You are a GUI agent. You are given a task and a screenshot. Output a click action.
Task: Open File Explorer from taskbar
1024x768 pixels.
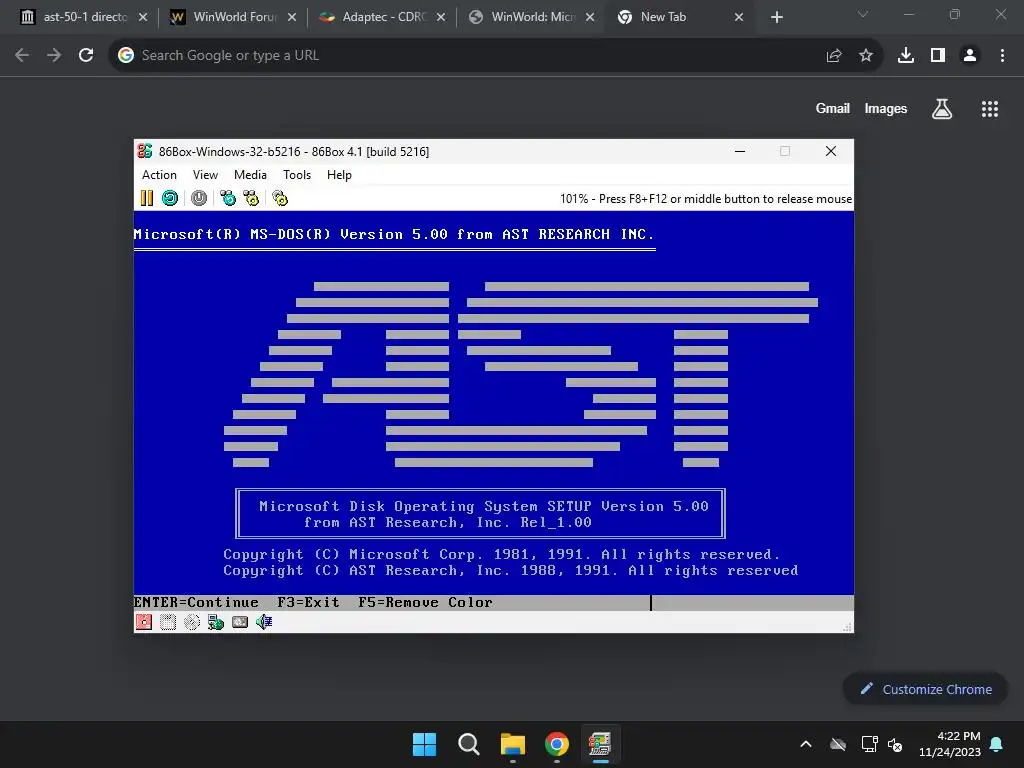(513, 744)
